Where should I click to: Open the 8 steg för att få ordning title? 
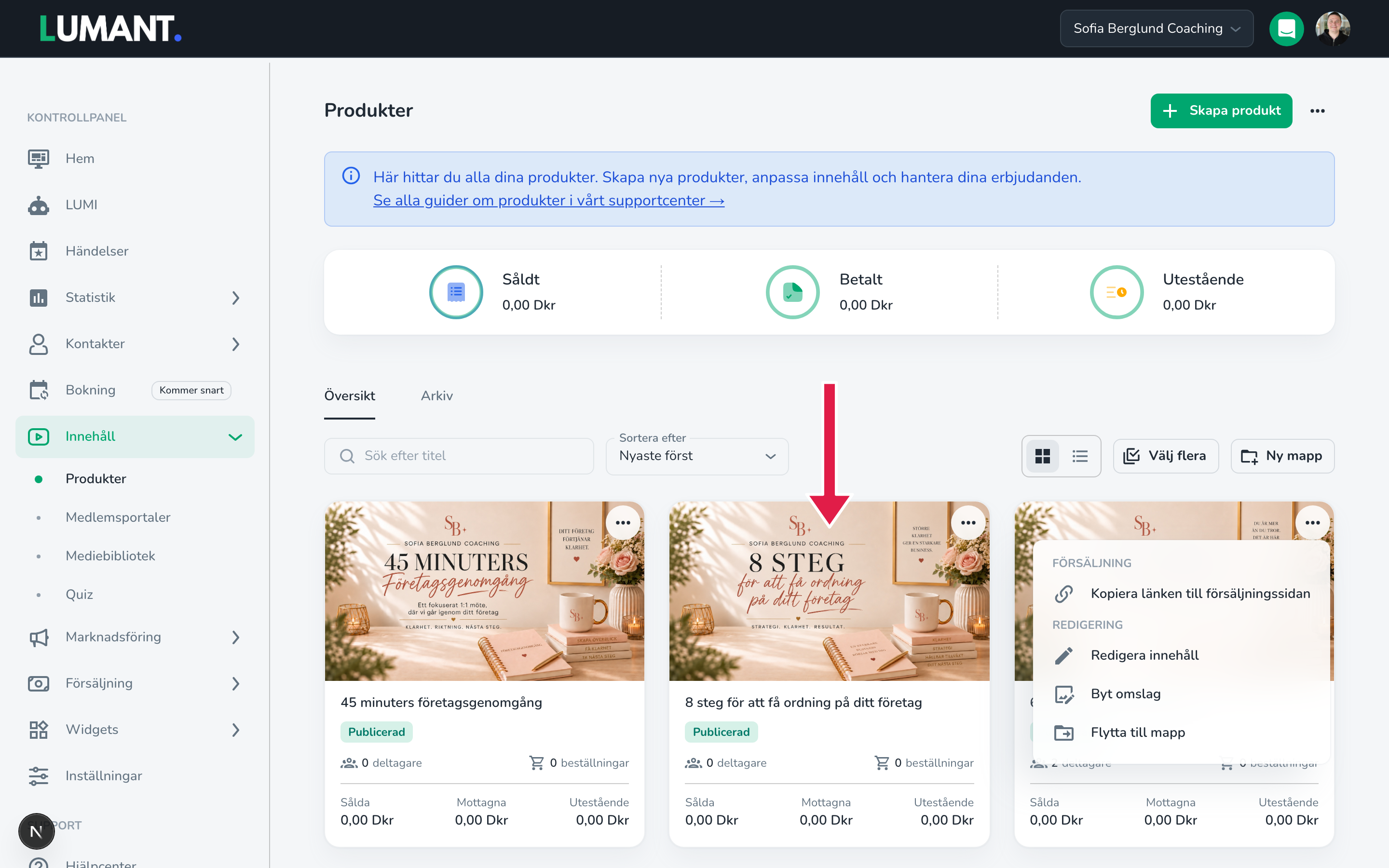click(x=803, y=702)
